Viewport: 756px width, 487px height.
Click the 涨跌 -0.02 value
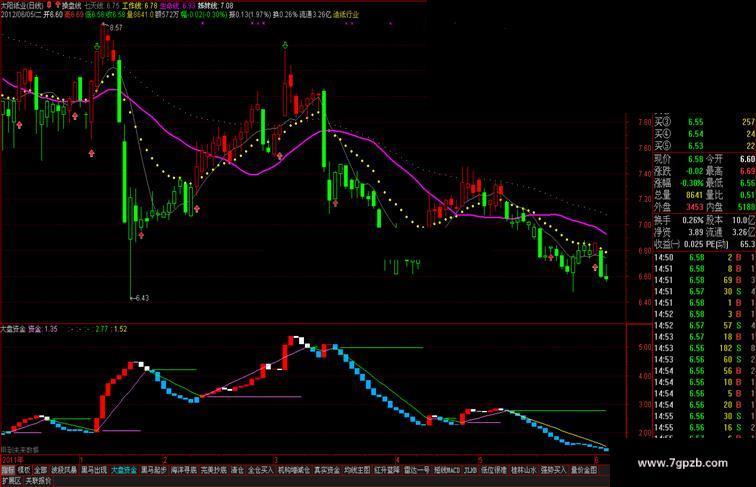694,171
